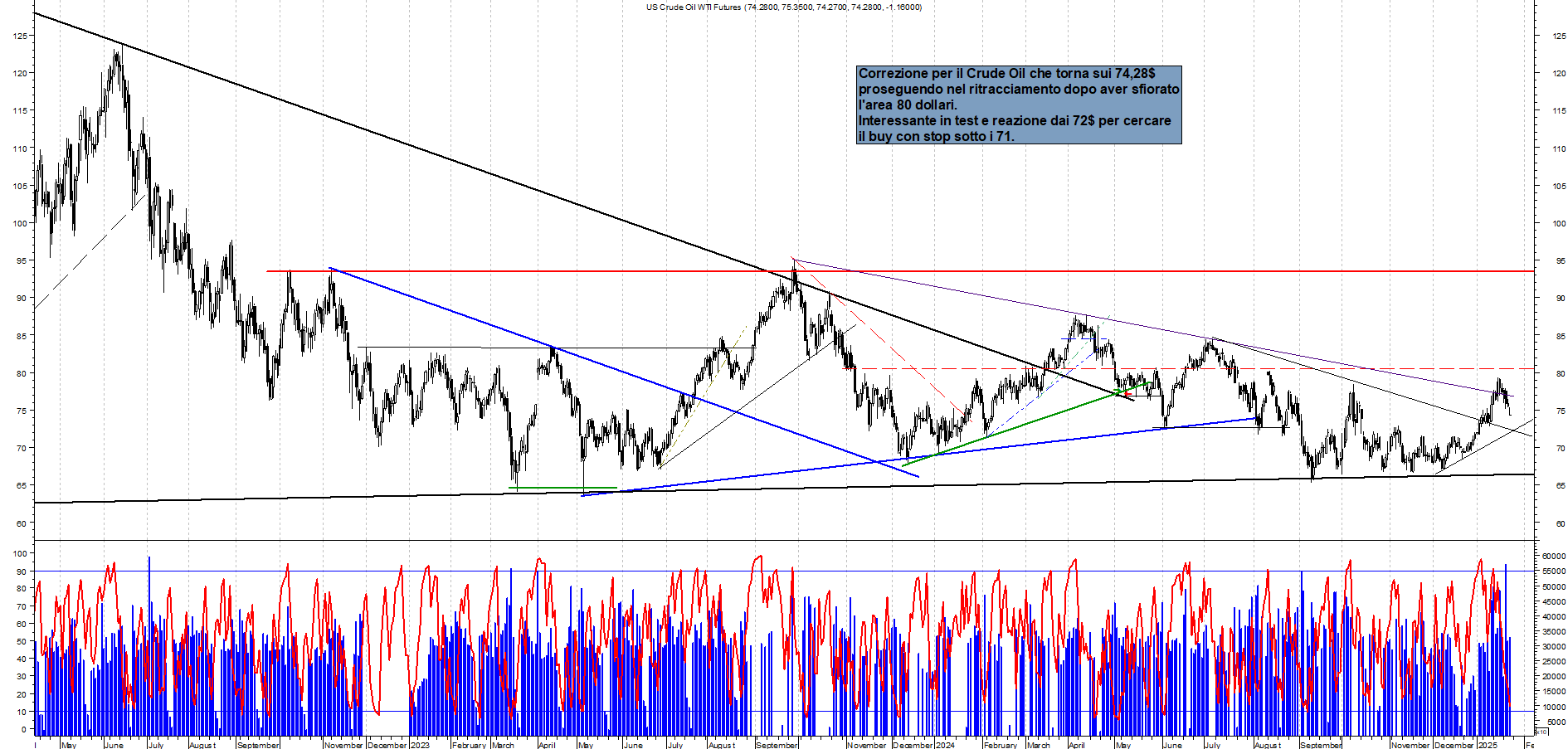Click the 5000 volume scale label

(1556, 722)
